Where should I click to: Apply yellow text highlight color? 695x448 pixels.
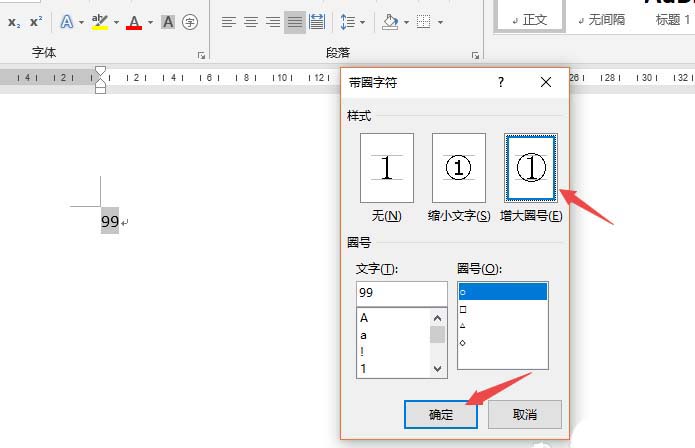[x=100, y=22]
